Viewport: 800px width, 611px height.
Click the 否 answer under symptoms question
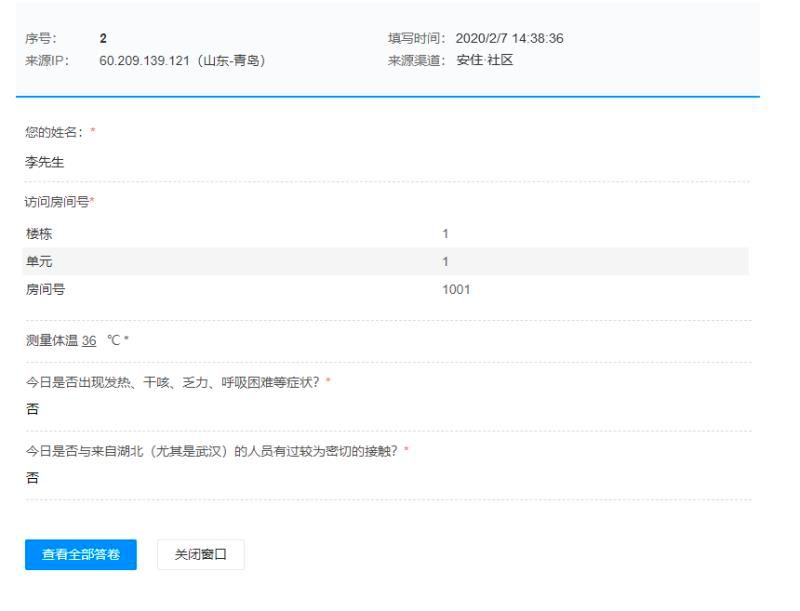point(32,409)
